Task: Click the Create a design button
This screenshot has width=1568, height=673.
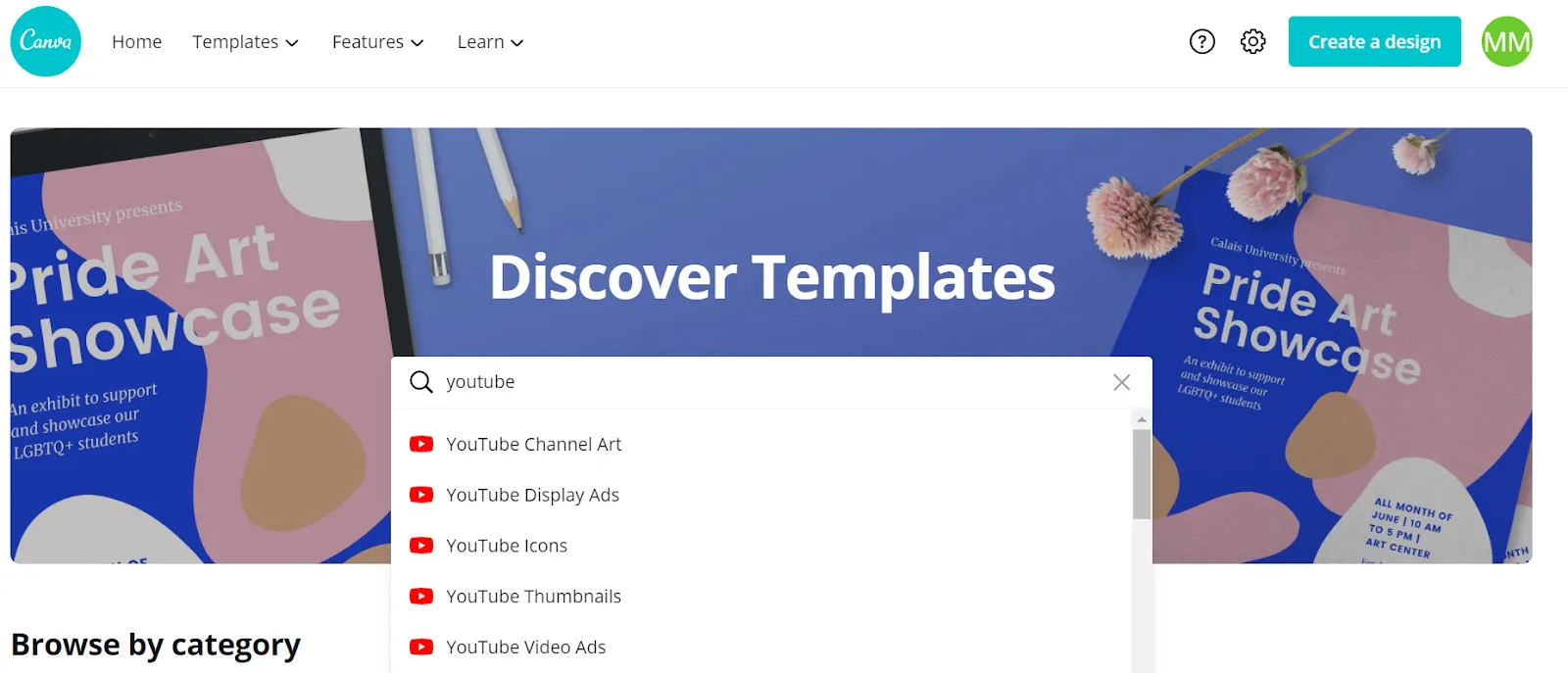Action: [x=1374, y=42]
